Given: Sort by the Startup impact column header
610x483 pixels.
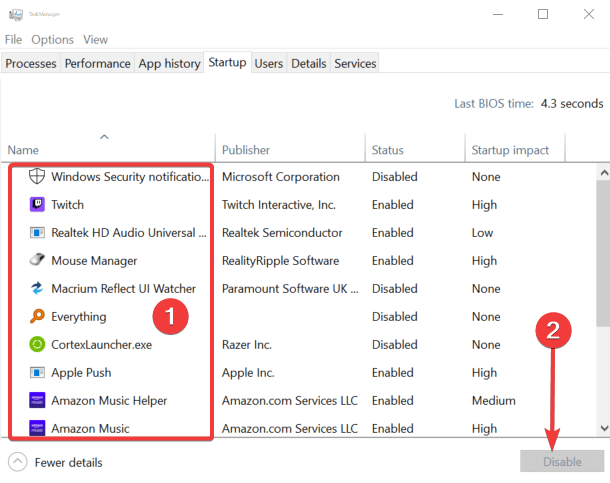Looking at the screenshot, I should tap(515, 147).
